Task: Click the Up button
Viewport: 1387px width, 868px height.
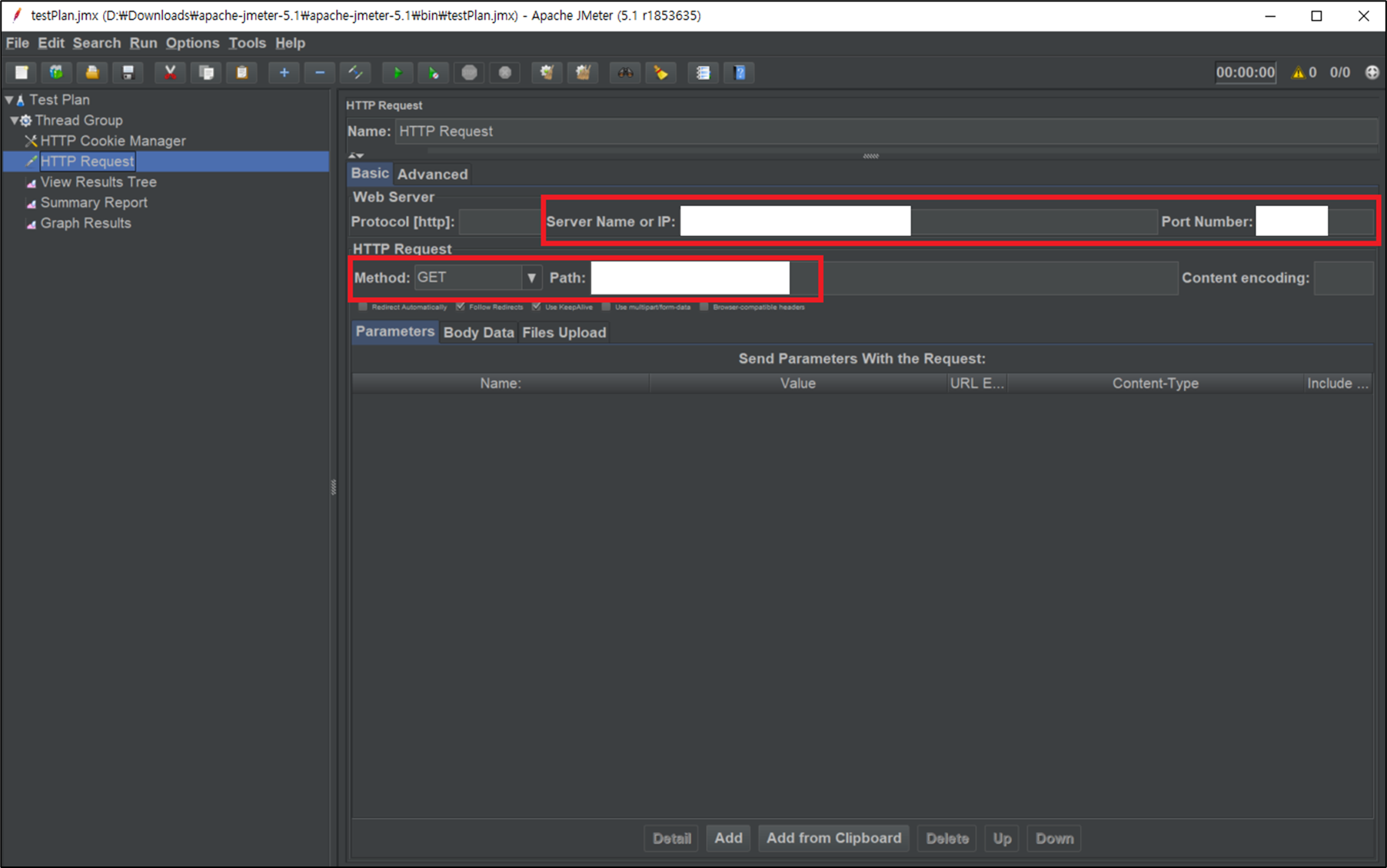Action: [1002, 838]
